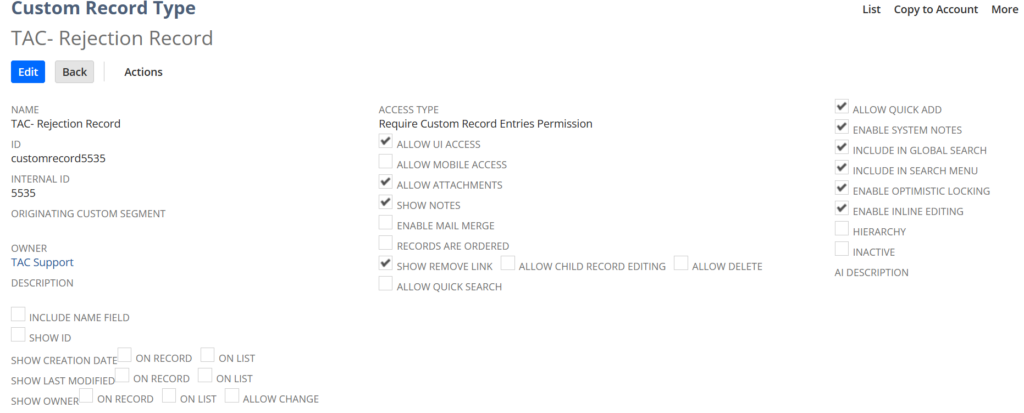
Task: Check the Allow Delete checkbox
Action: [x=681, y=263]
